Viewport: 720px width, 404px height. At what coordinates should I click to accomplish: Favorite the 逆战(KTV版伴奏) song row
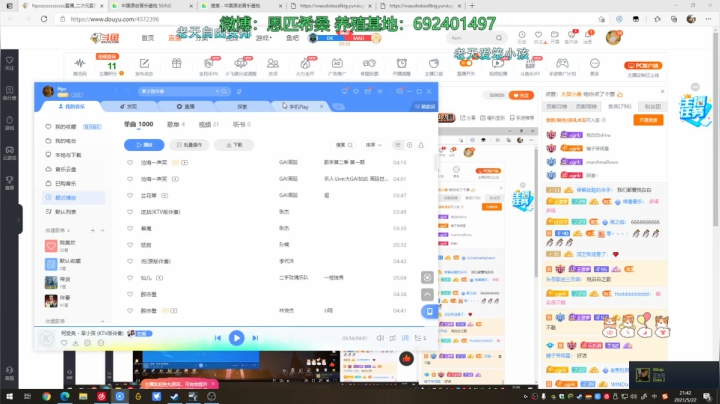point(130,212)
